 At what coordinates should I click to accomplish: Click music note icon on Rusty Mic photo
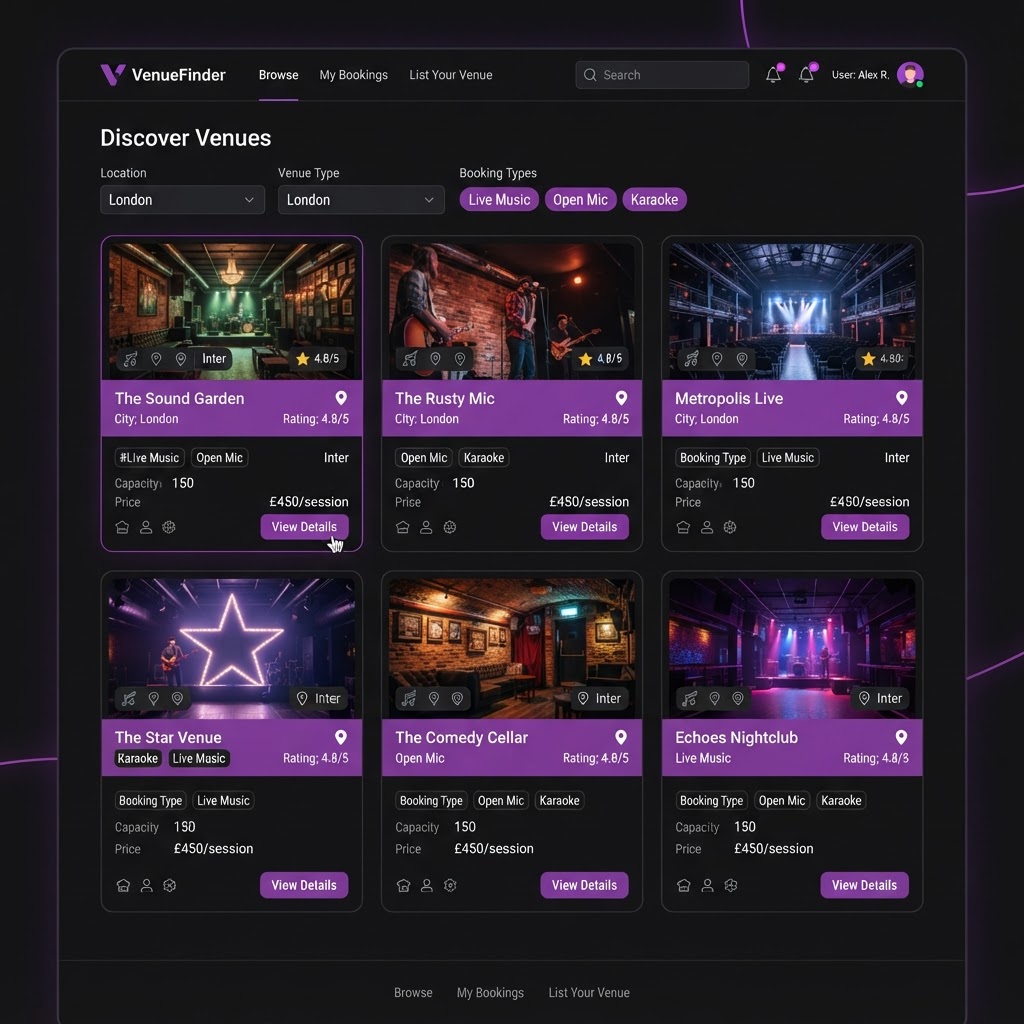410,359
